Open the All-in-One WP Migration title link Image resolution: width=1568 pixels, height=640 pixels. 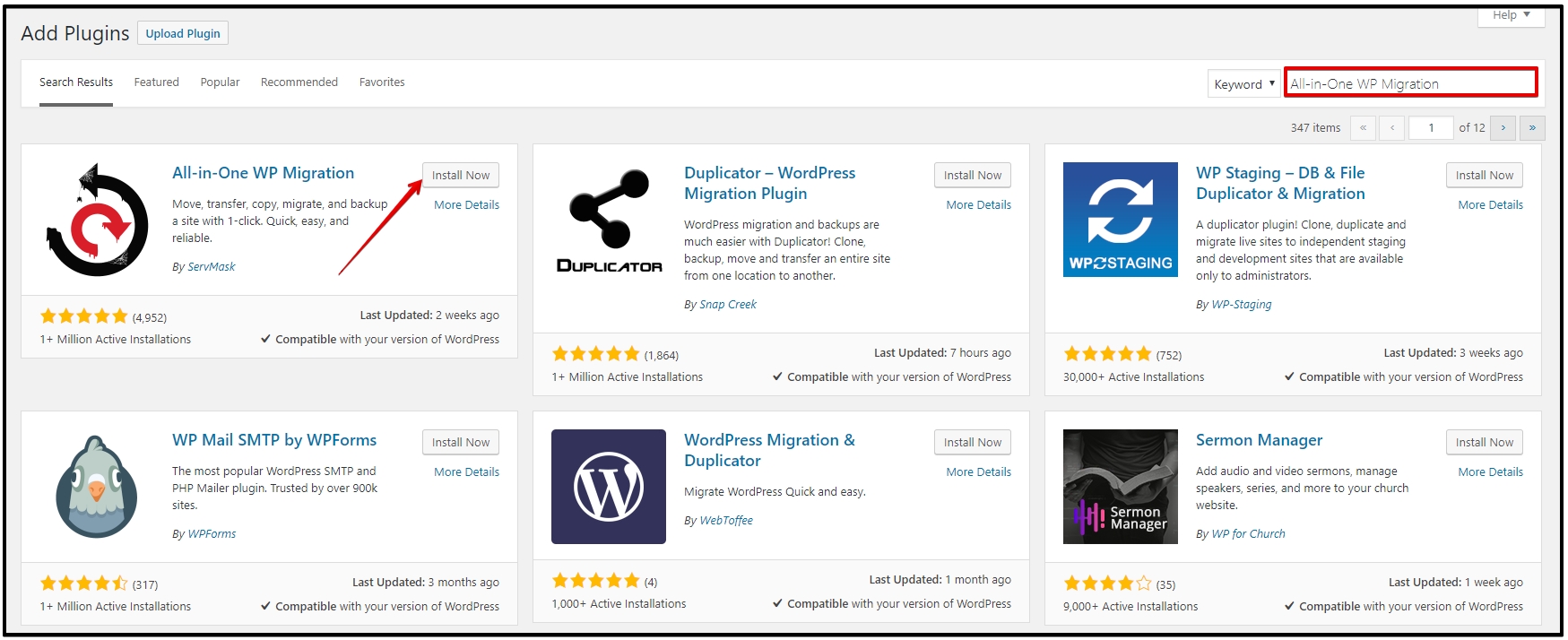pyautogui.click(x=263, y=173)
